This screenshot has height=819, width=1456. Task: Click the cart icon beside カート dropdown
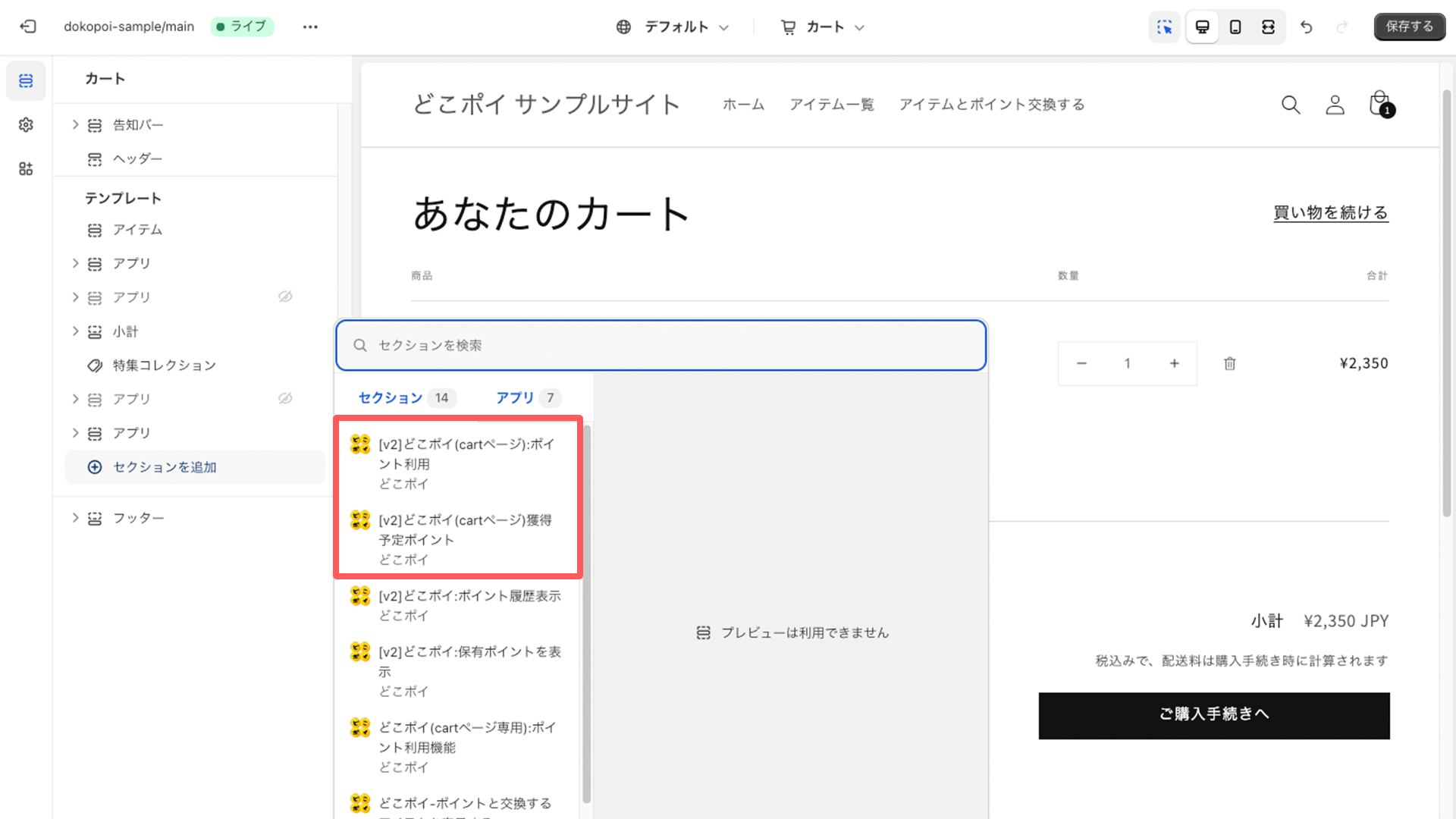coord(789,27)
